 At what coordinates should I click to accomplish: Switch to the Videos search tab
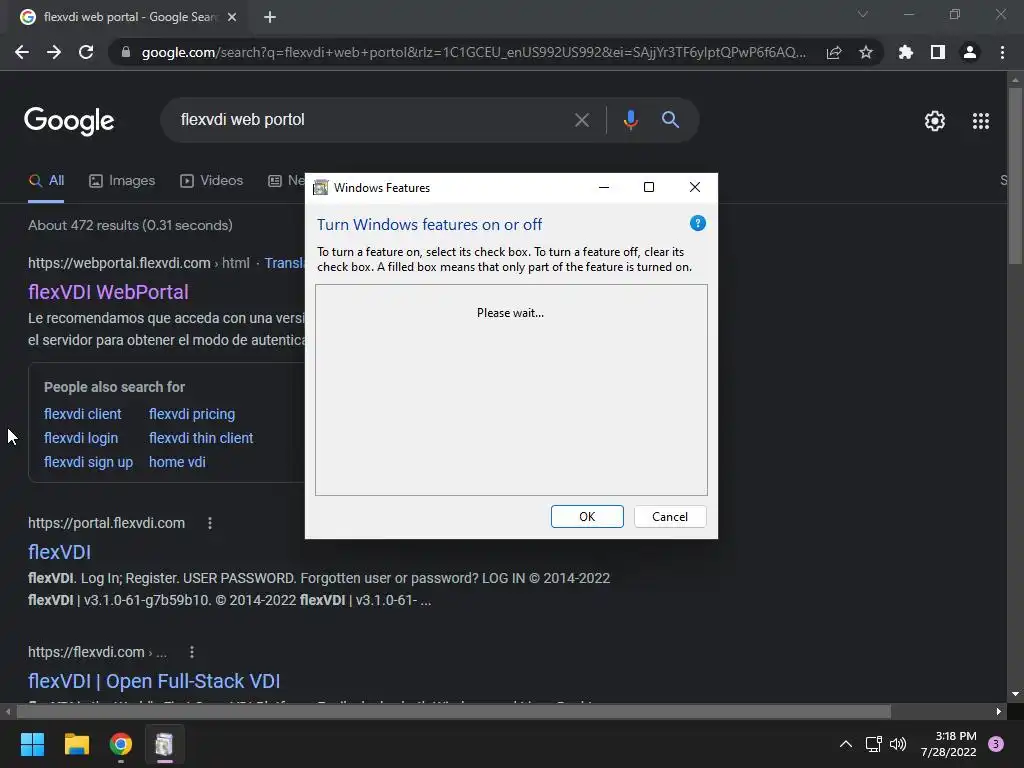pos(212,181)
